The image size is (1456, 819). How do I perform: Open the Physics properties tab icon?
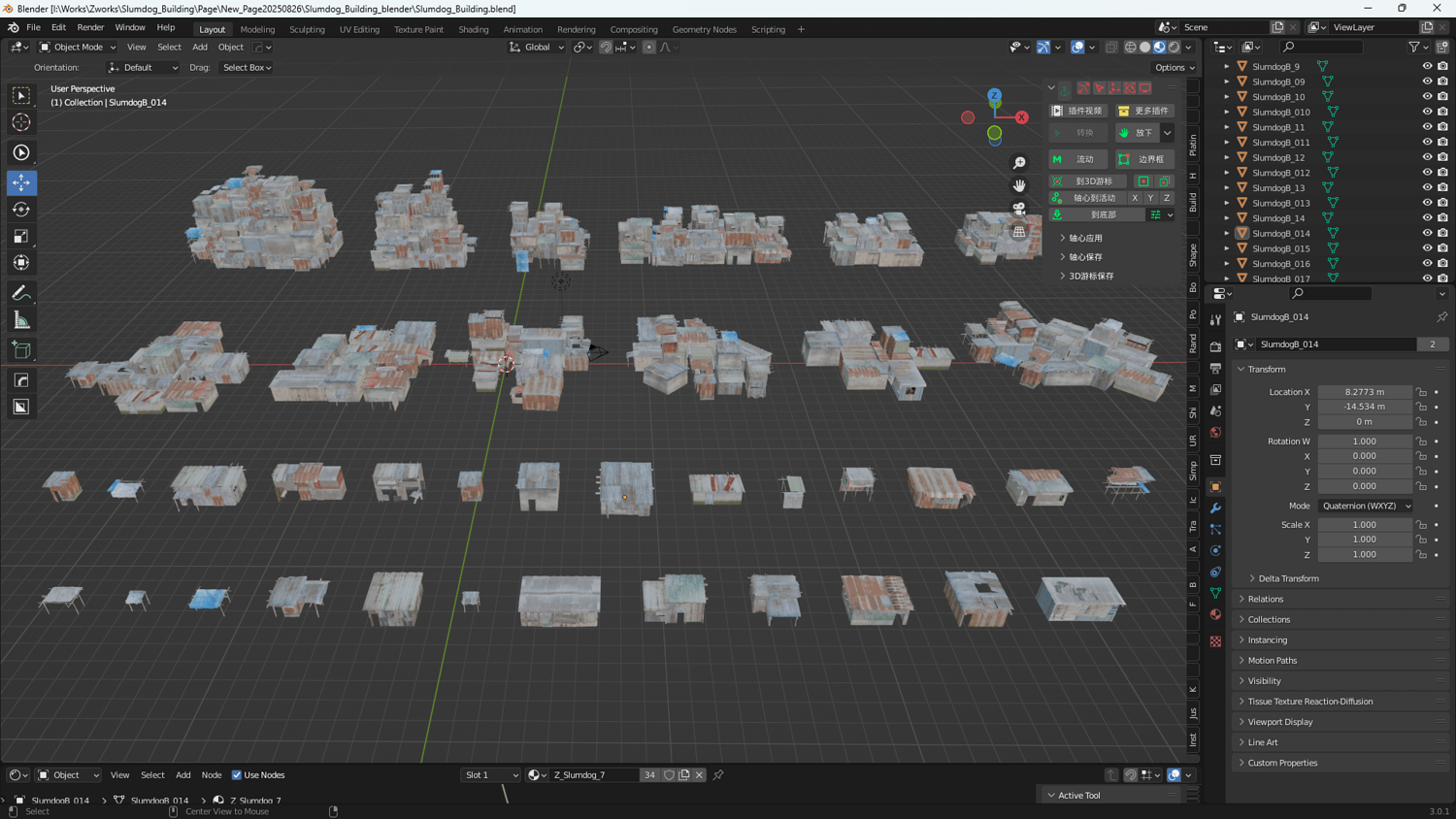tap(1215, 551)
